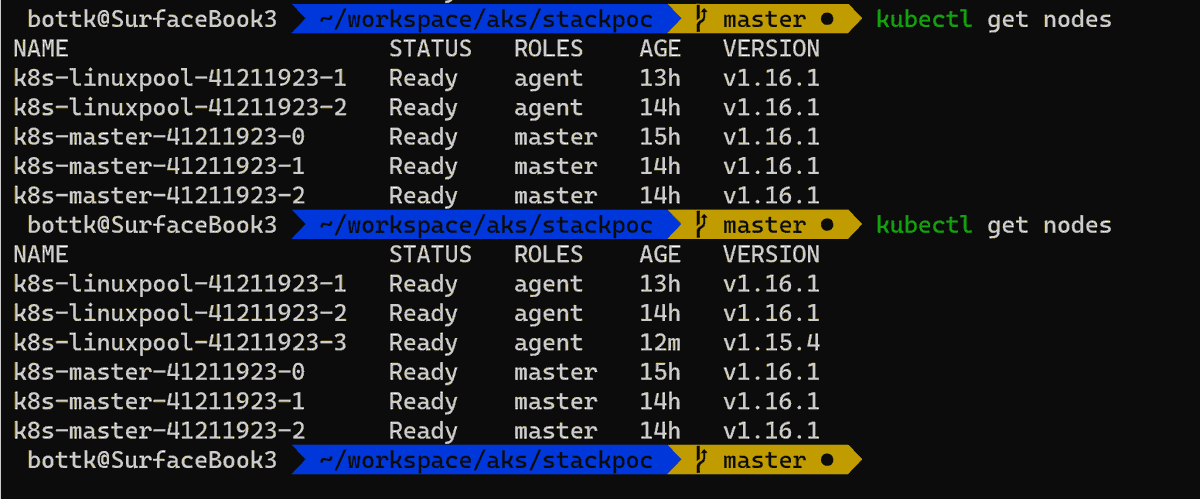Click 15h age in the five-node listing
The height and width of the screenshot is (499, 1200).
pos(660,137)
